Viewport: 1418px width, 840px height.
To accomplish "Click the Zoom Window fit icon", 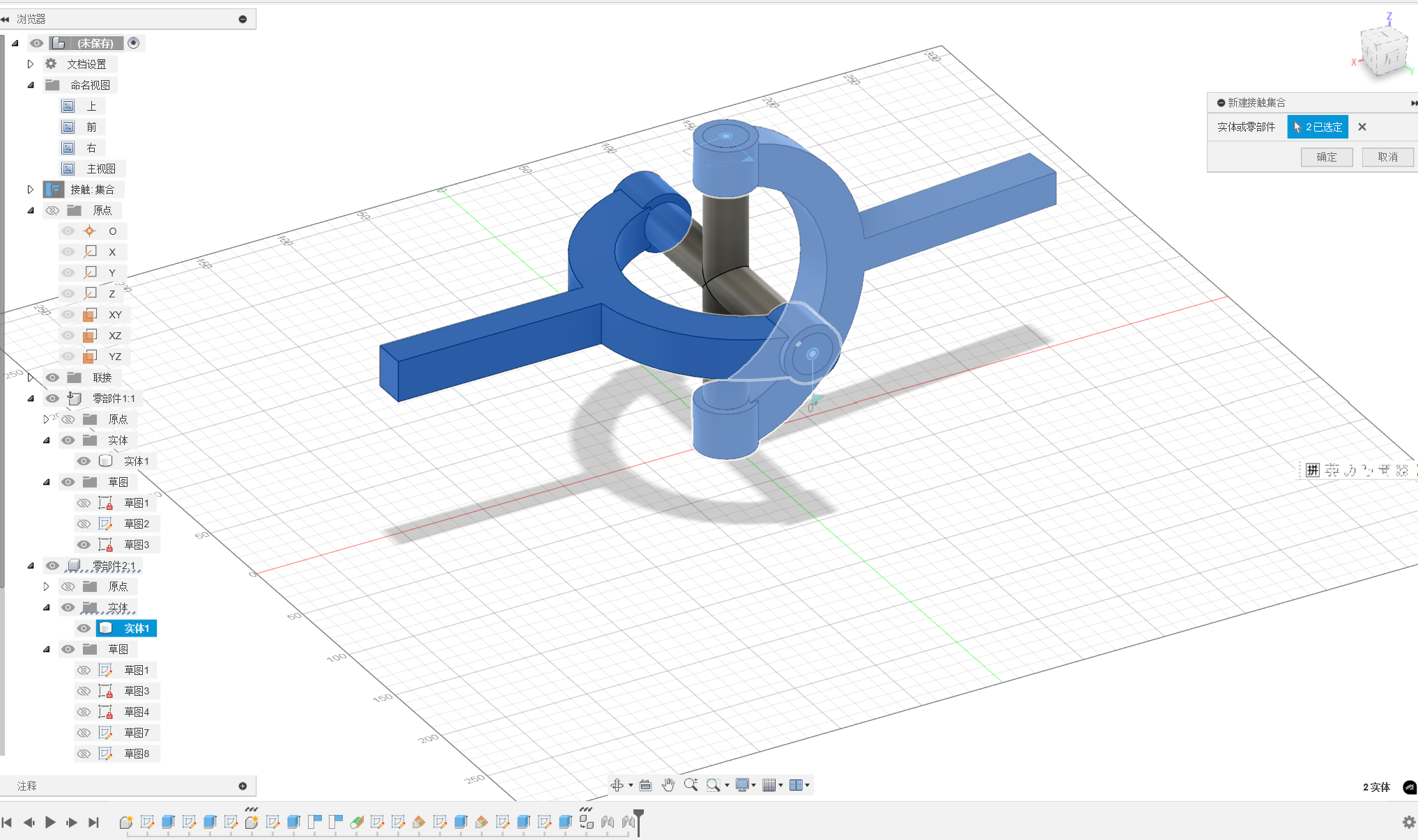I will 714,785.
